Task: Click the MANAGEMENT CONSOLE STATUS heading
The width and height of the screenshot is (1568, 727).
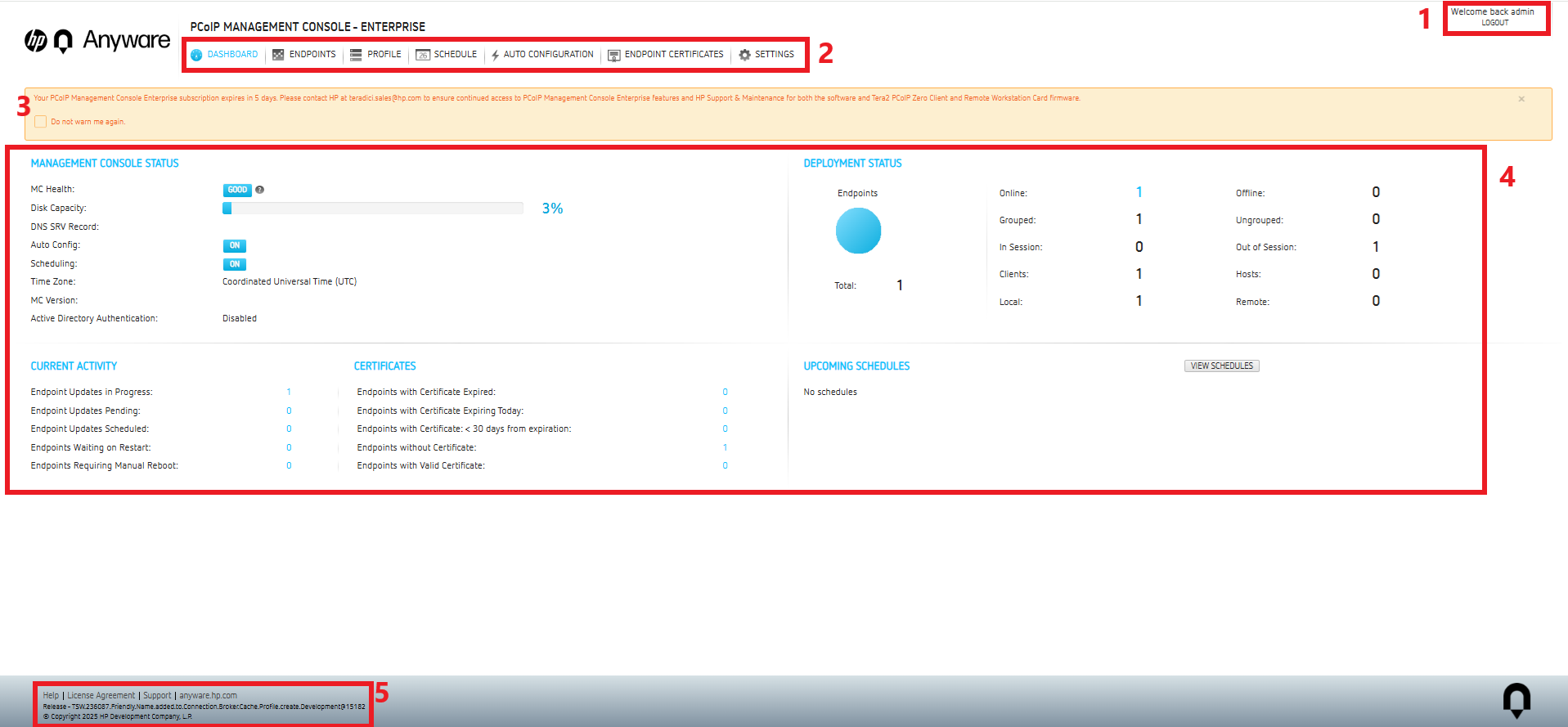Action: [x=105, y=164]
